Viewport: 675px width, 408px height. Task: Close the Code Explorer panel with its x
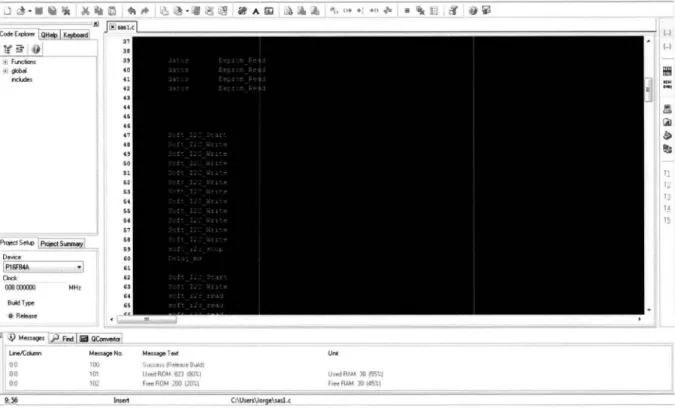96,24
